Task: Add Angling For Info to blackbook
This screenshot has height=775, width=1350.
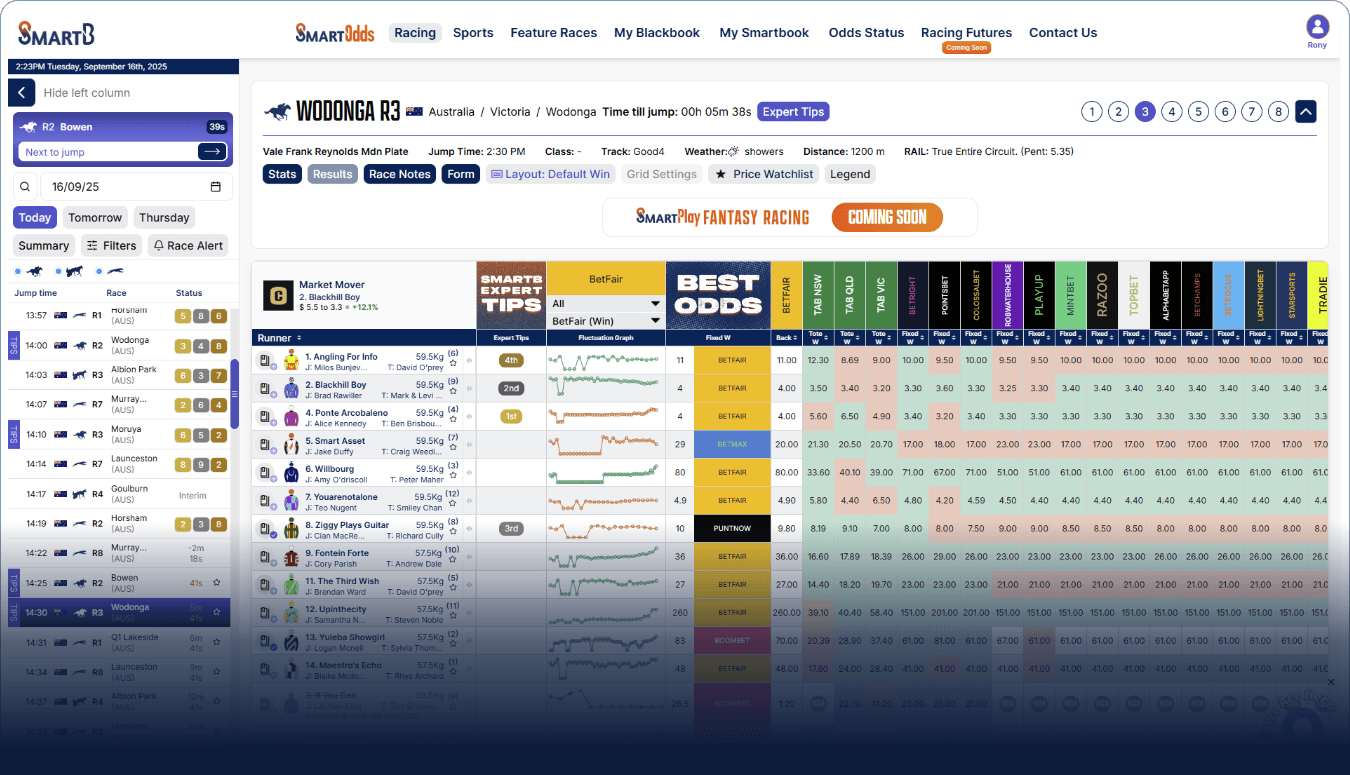Action: coord(266,360)
